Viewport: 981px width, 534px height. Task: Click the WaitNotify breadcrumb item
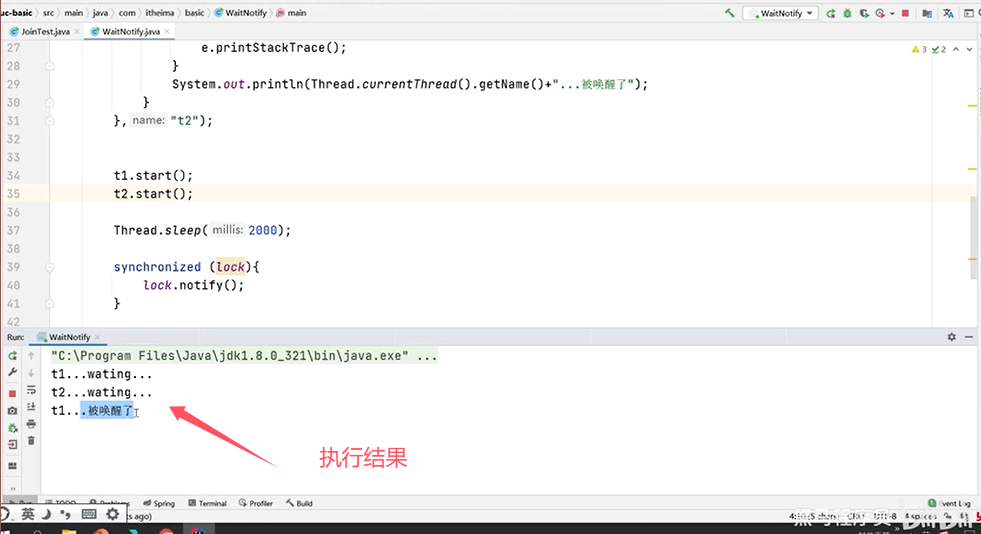[x=241, y=13]
